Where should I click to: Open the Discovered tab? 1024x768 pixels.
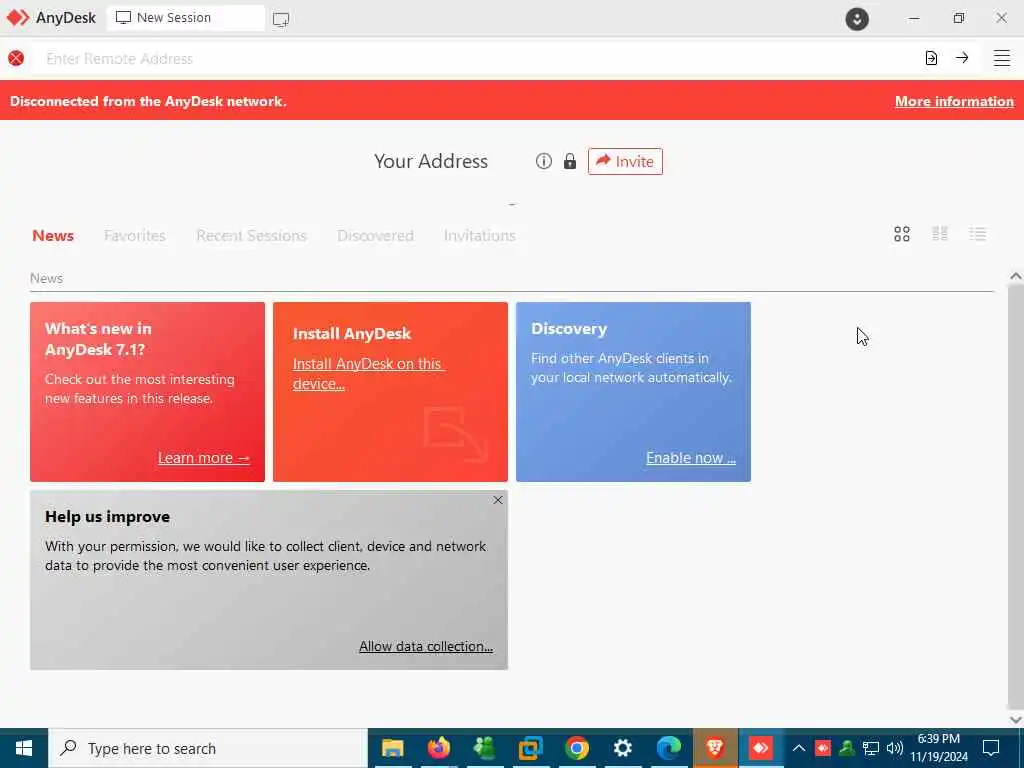coord(376,236)
